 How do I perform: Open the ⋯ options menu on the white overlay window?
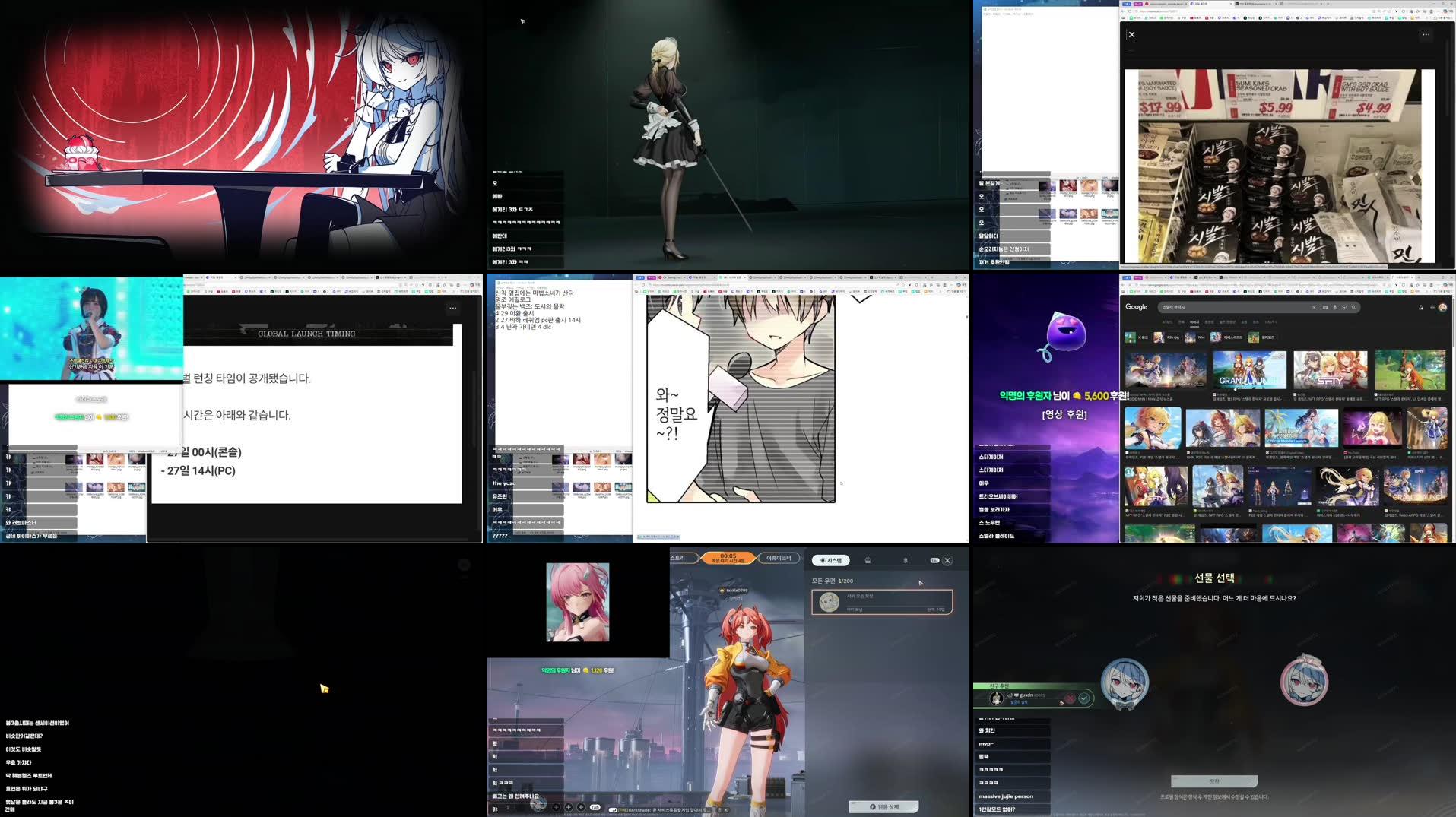452,308
